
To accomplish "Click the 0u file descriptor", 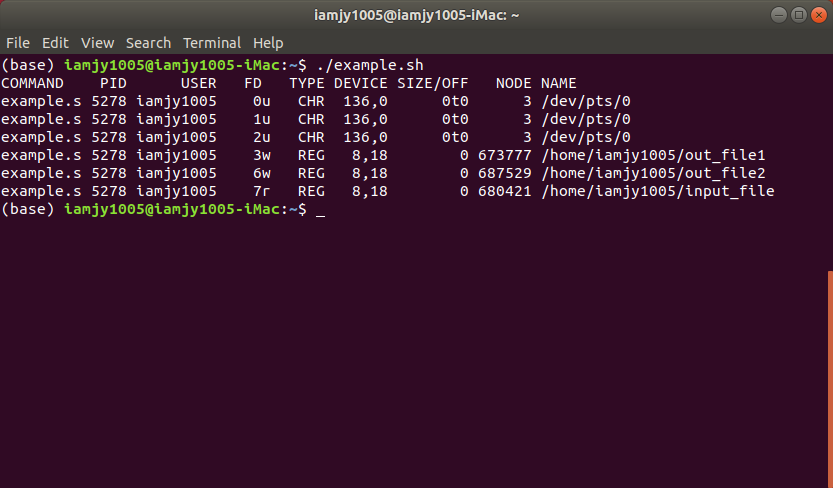I will [262, 101].
